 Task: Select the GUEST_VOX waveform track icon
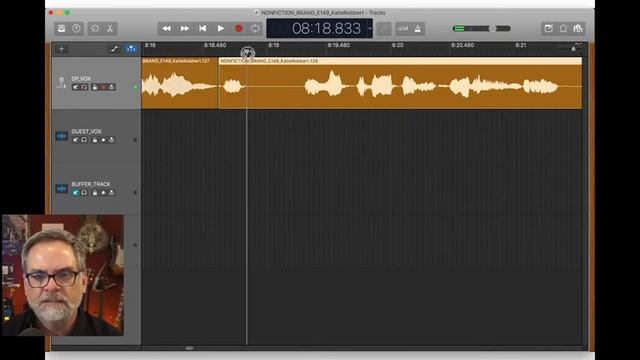62,136
